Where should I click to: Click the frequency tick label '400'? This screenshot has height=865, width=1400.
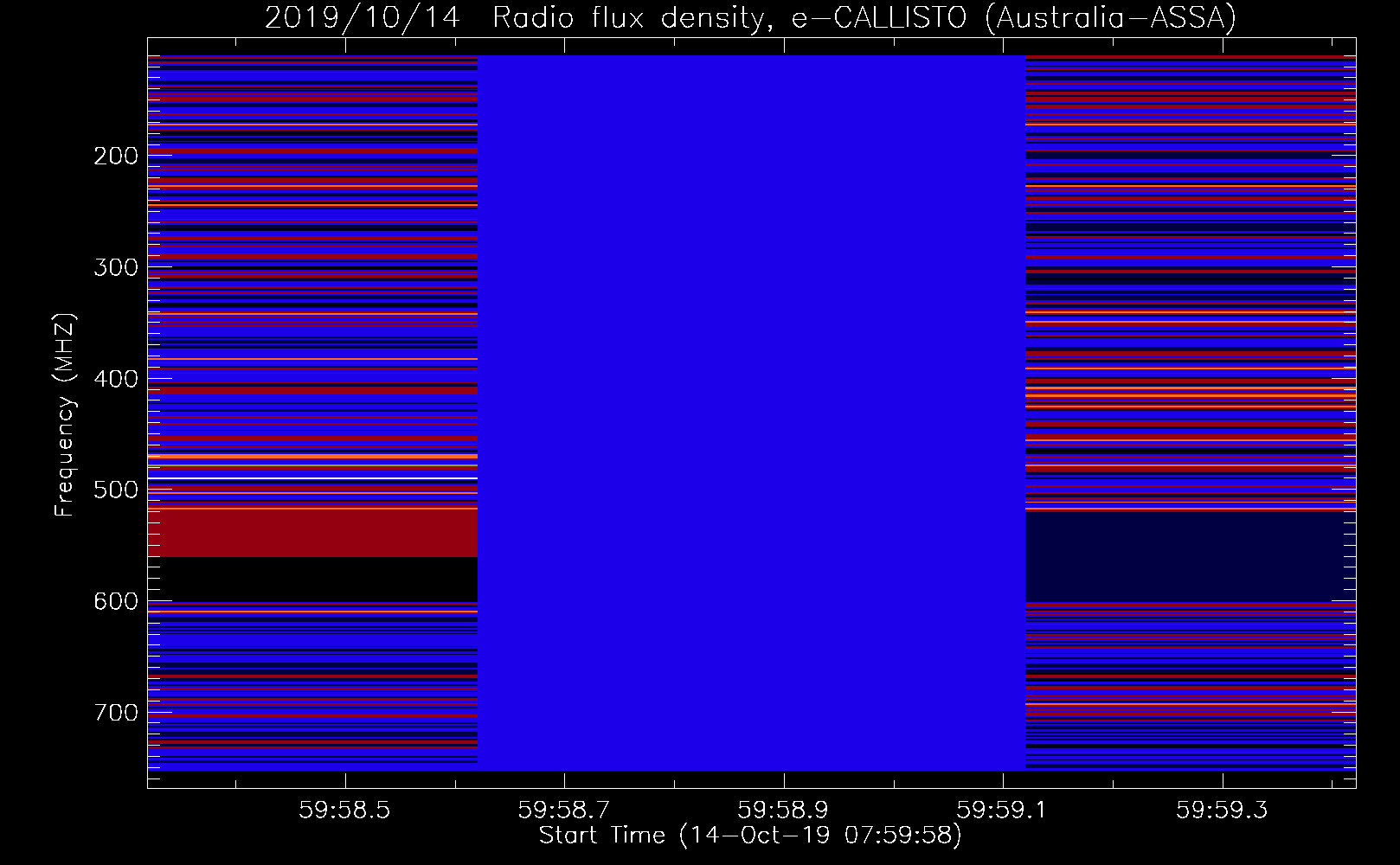point(116,379)
